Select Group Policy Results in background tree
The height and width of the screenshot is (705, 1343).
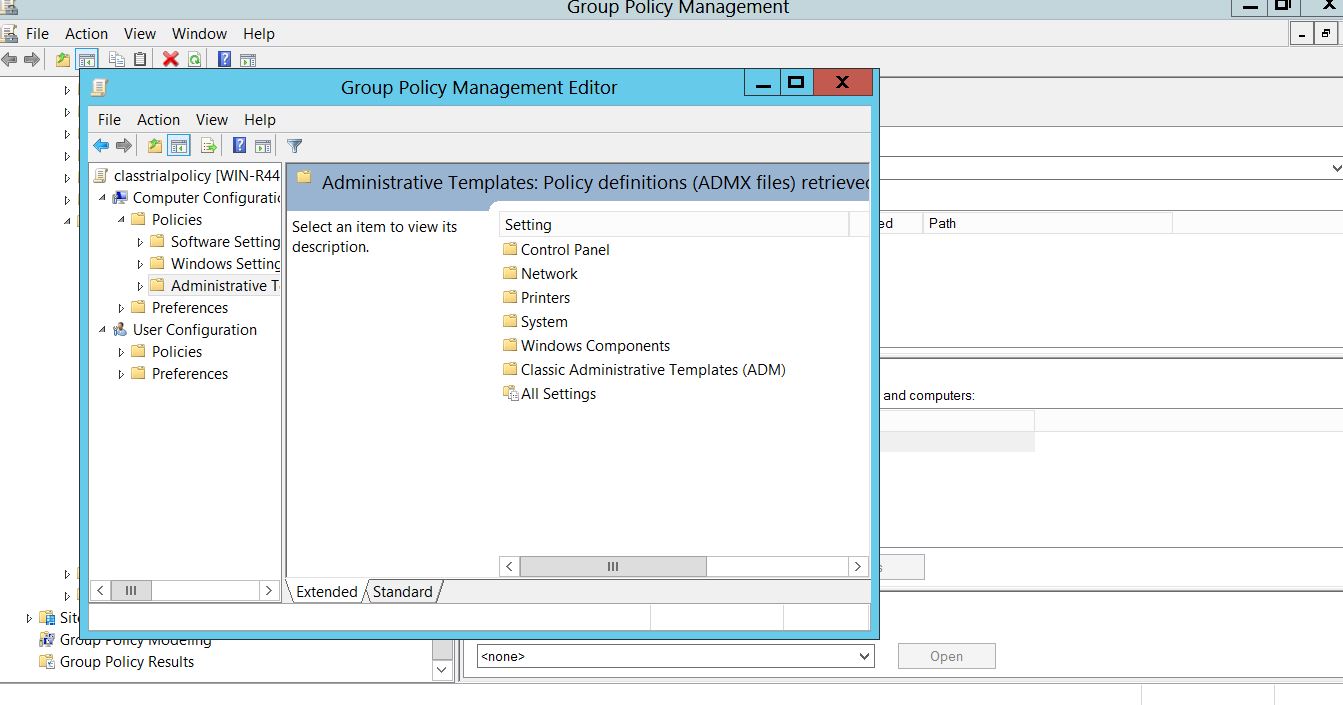pos(117,662)
